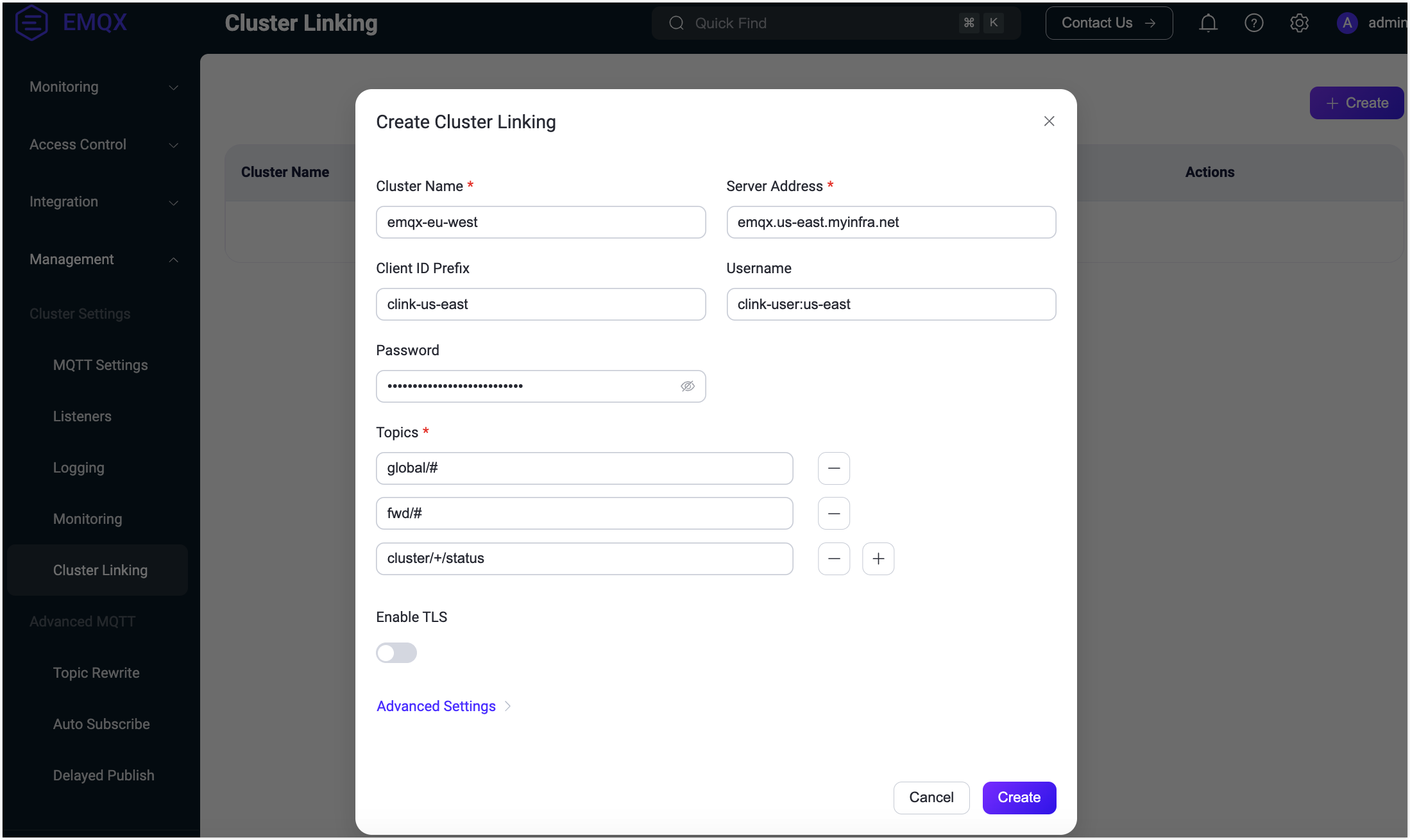Image resolution: width=1410 pixels, height=840 pixels.
Task: Select Cluster Linking in sidebar menu
Action: [100, 570]
